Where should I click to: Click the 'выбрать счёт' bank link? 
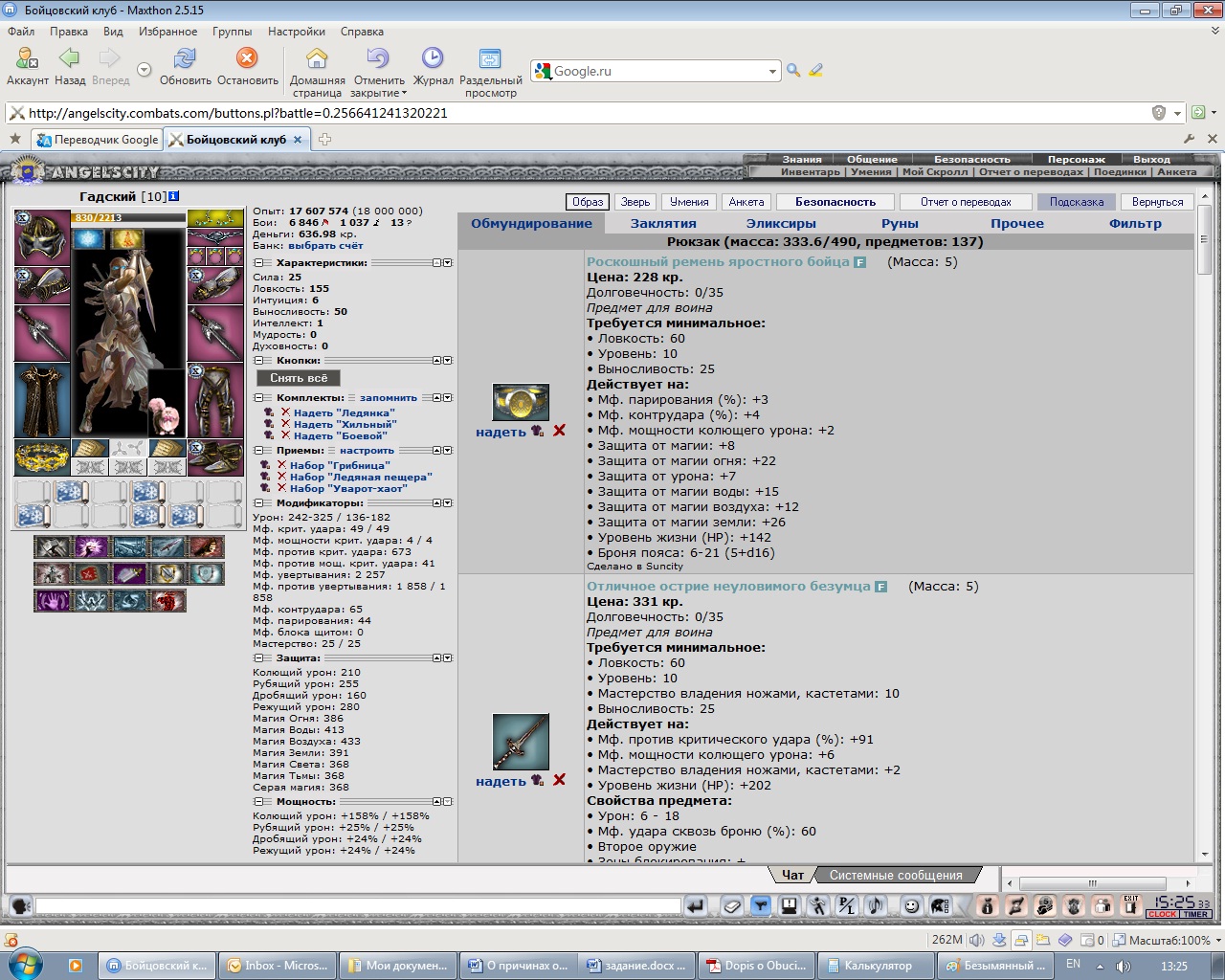tap(325, 246)
